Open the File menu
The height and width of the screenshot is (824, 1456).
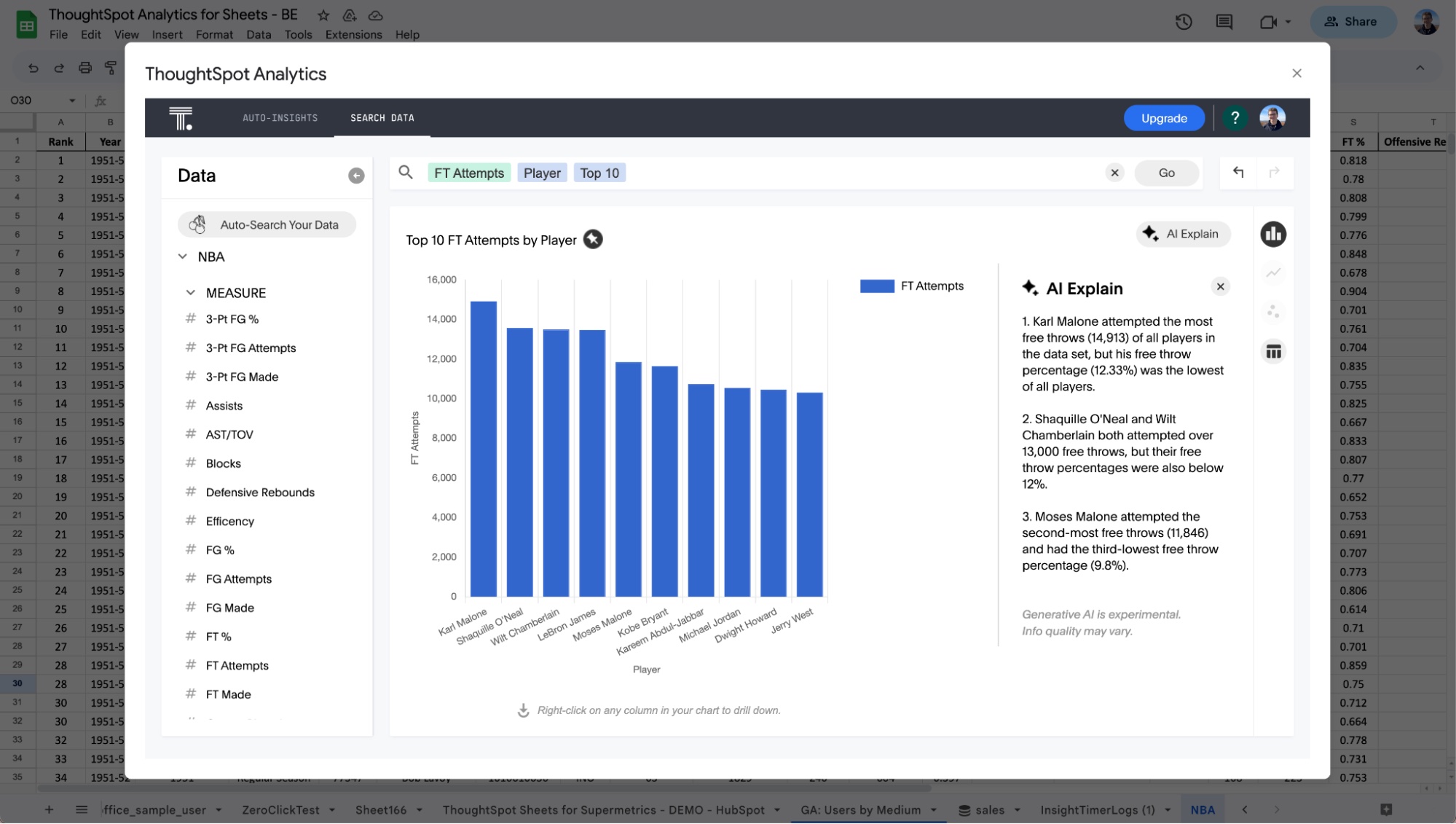click(x=58, y=34)
